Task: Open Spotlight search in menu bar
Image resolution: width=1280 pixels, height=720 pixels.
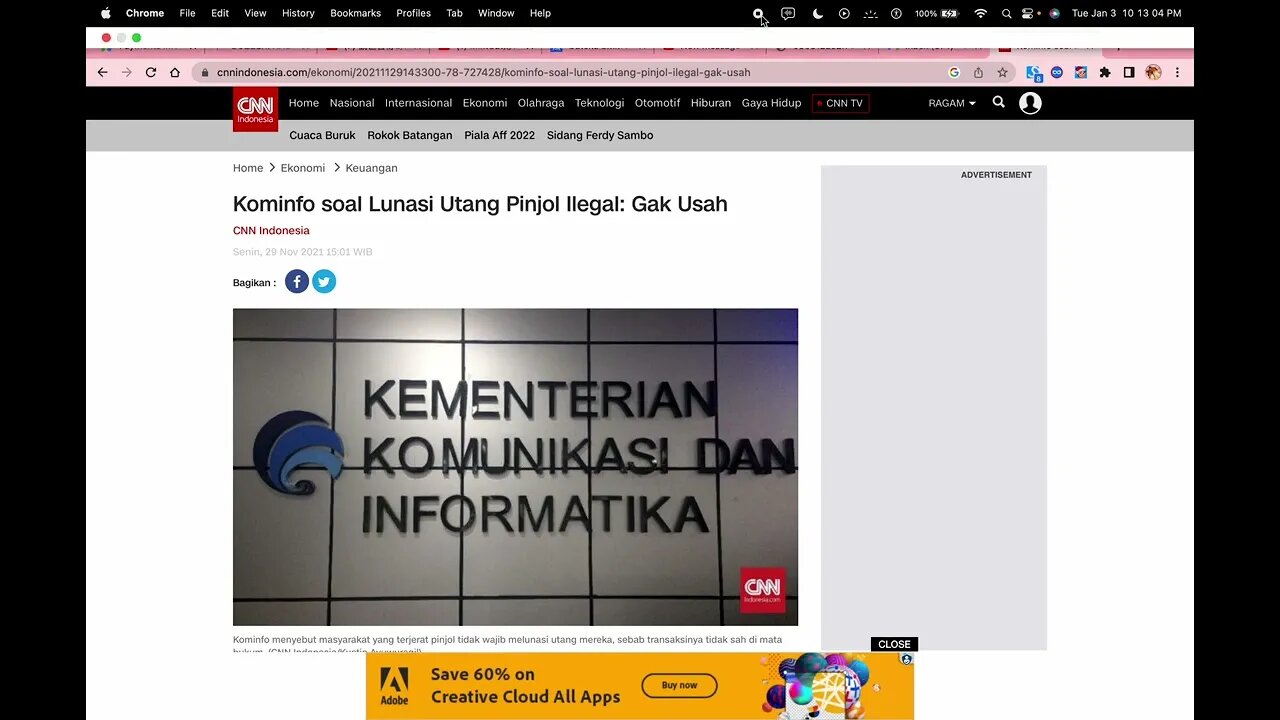Action: 1006,13
